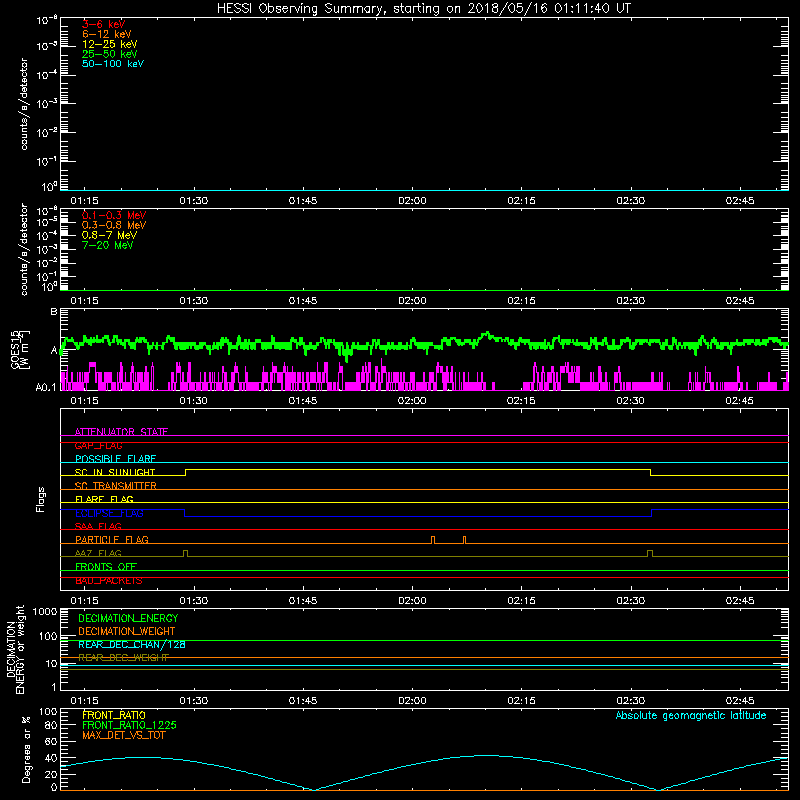Select the 12-25 keV legend label
This screenshot has width=800, height=800.
(x=110, y=44)
